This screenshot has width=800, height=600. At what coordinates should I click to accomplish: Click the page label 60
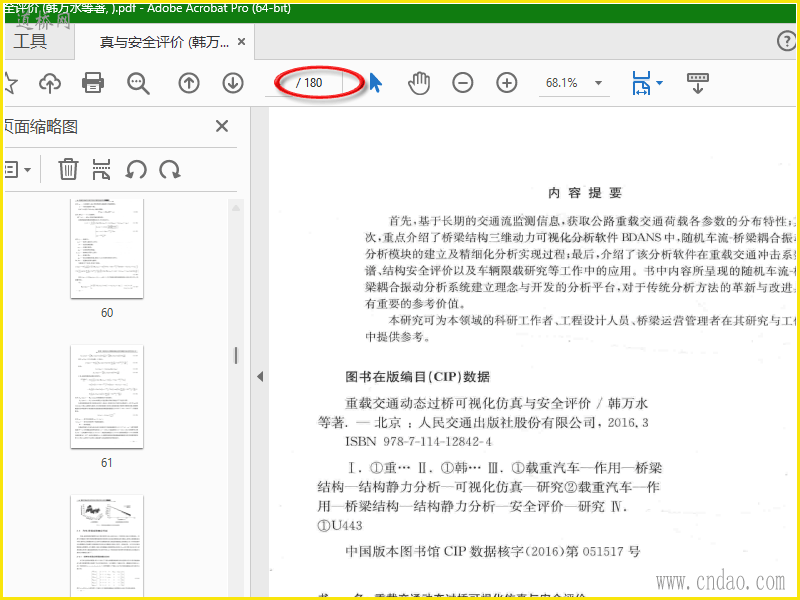click(x=107, y=313)
